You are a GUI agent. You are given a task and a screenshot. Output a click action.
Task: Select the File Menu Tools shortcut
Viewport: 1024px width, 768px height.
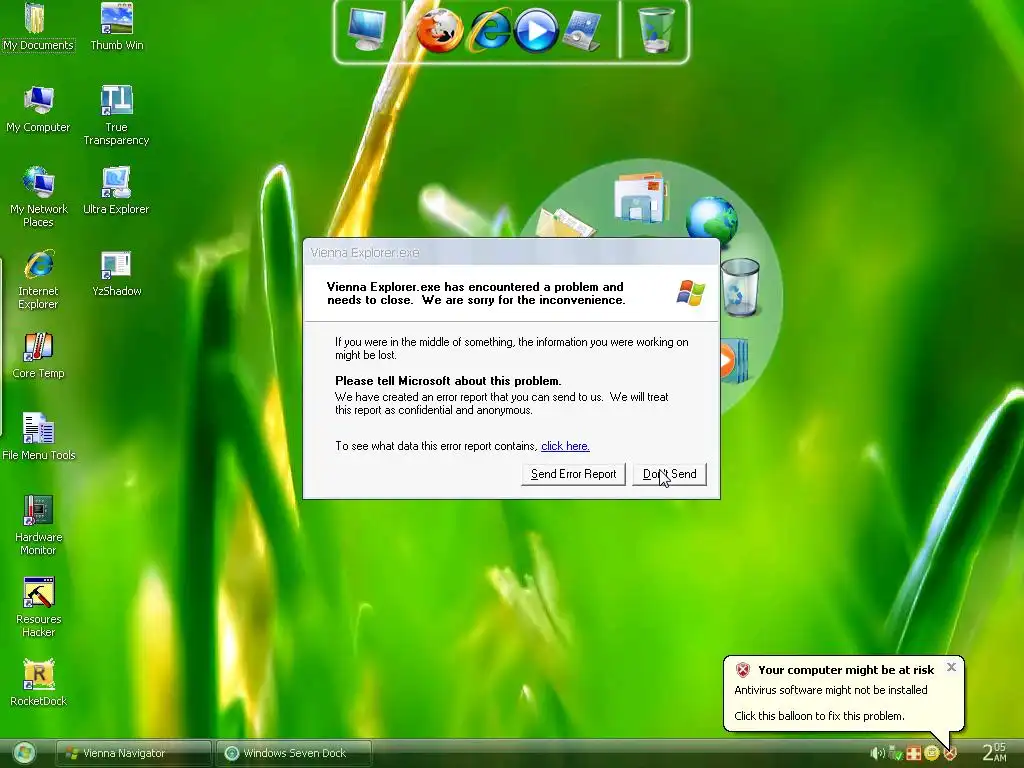click(39, 437)
